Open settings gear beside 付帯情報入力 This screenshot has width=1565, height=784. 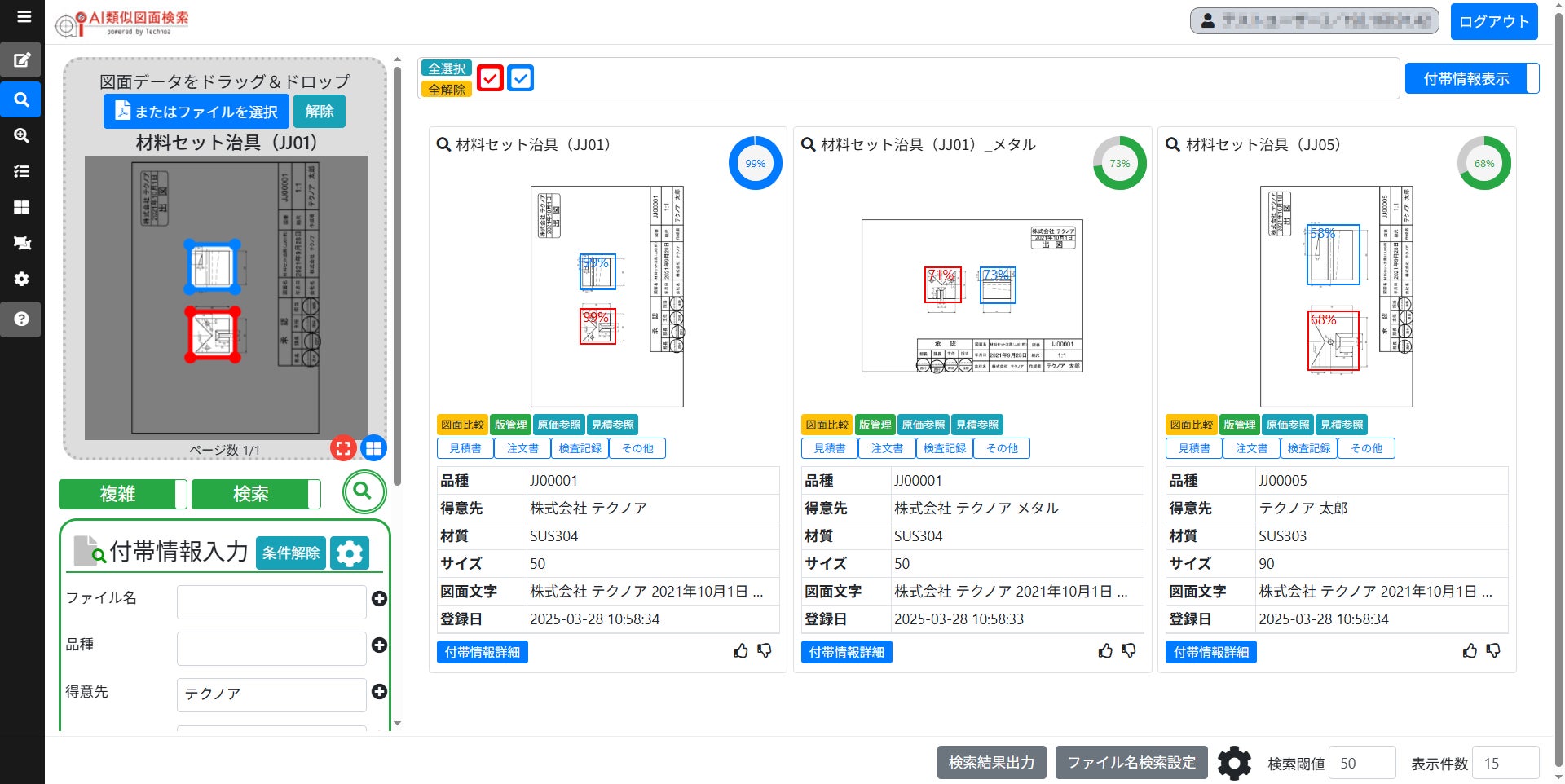pos(350,553)
